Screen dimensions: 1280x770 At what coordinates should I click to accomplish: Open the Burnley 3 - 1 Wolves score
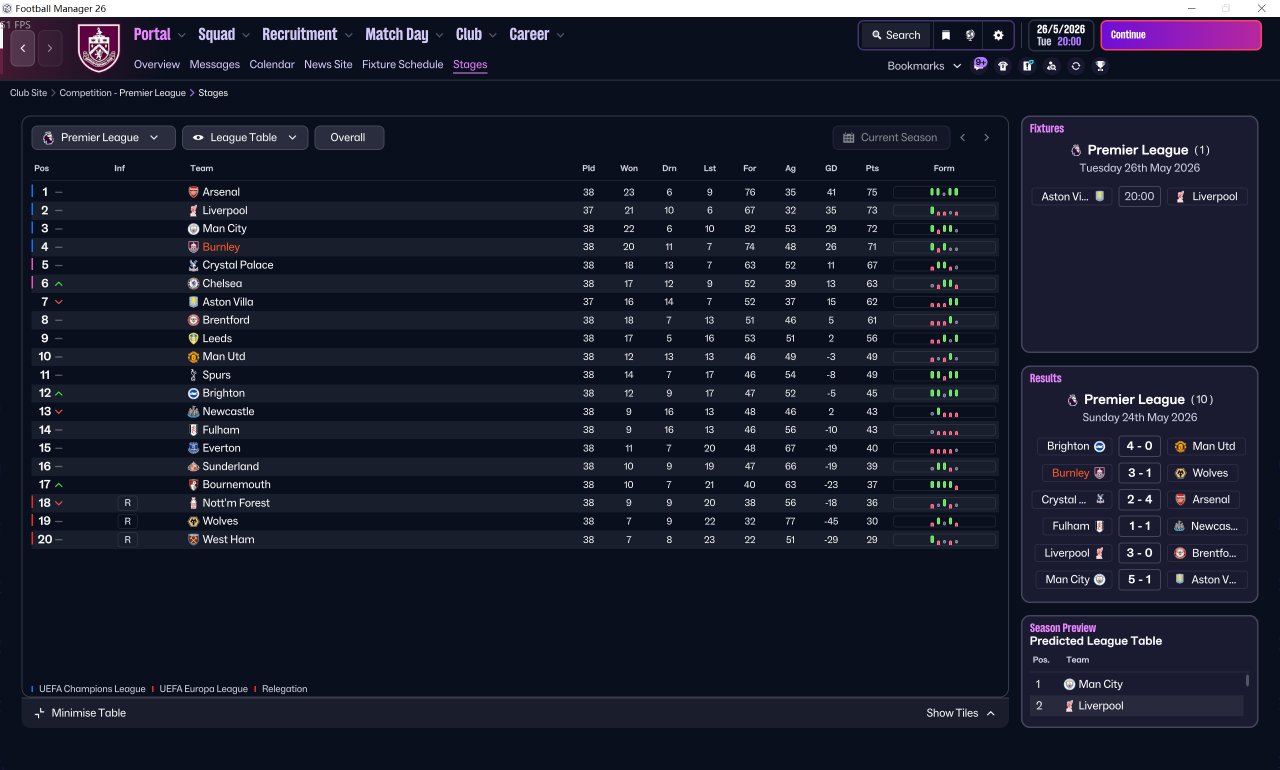[1139, 473]
